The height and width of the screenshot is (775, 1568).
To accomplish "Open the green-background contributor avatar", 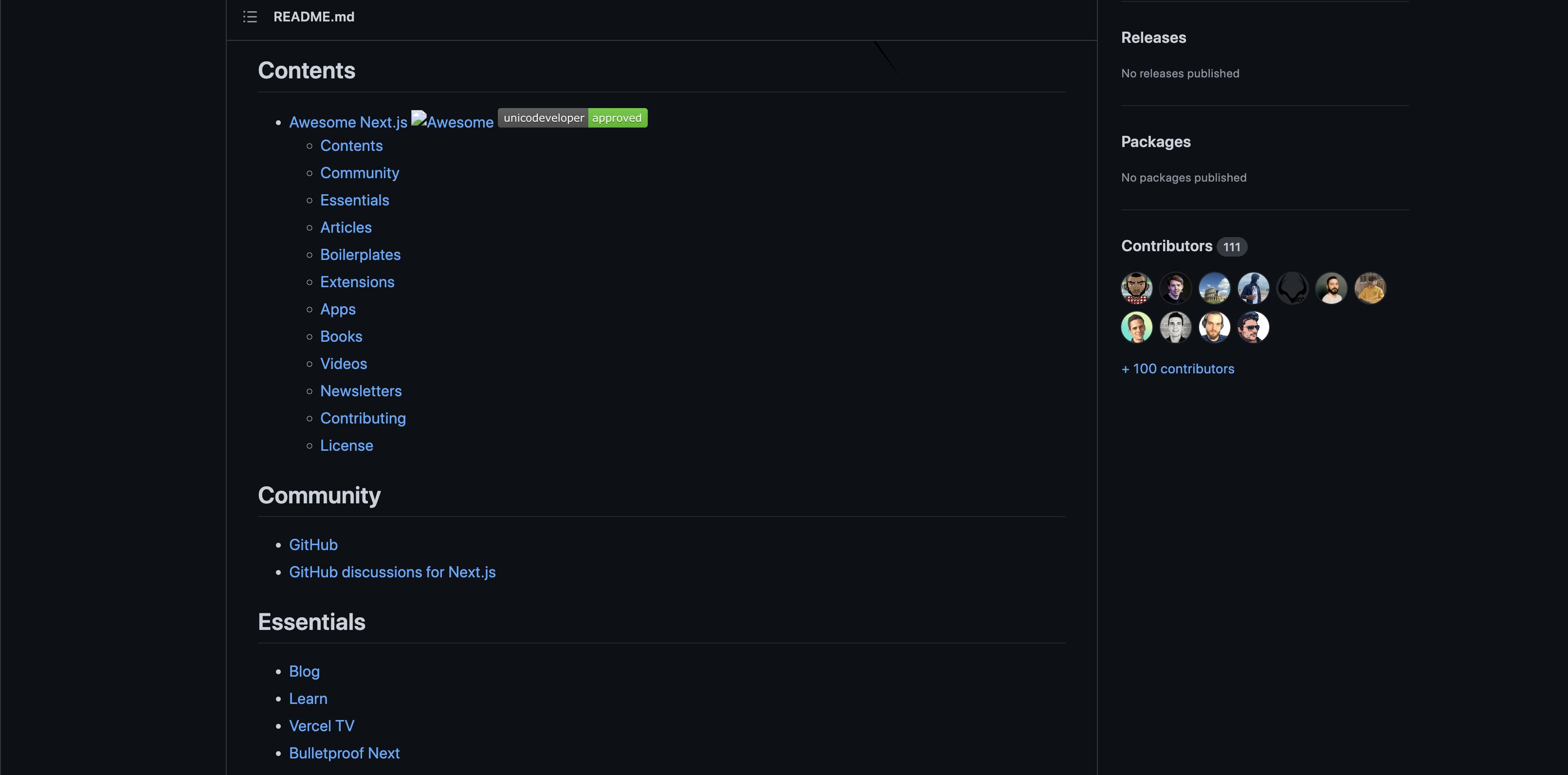I will pyautogui.click(x=1136, y=327).
